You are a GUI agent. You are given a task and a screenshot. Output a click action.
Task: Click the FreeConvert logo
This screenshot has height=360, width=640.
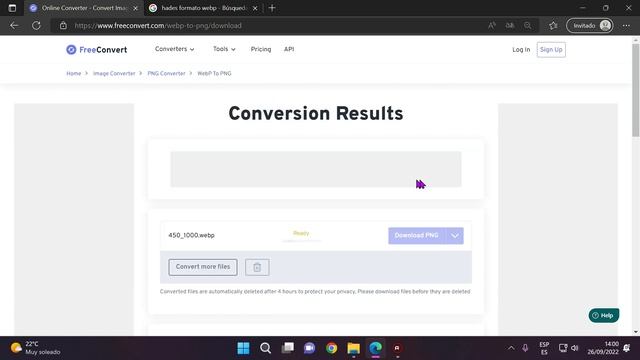97,50
